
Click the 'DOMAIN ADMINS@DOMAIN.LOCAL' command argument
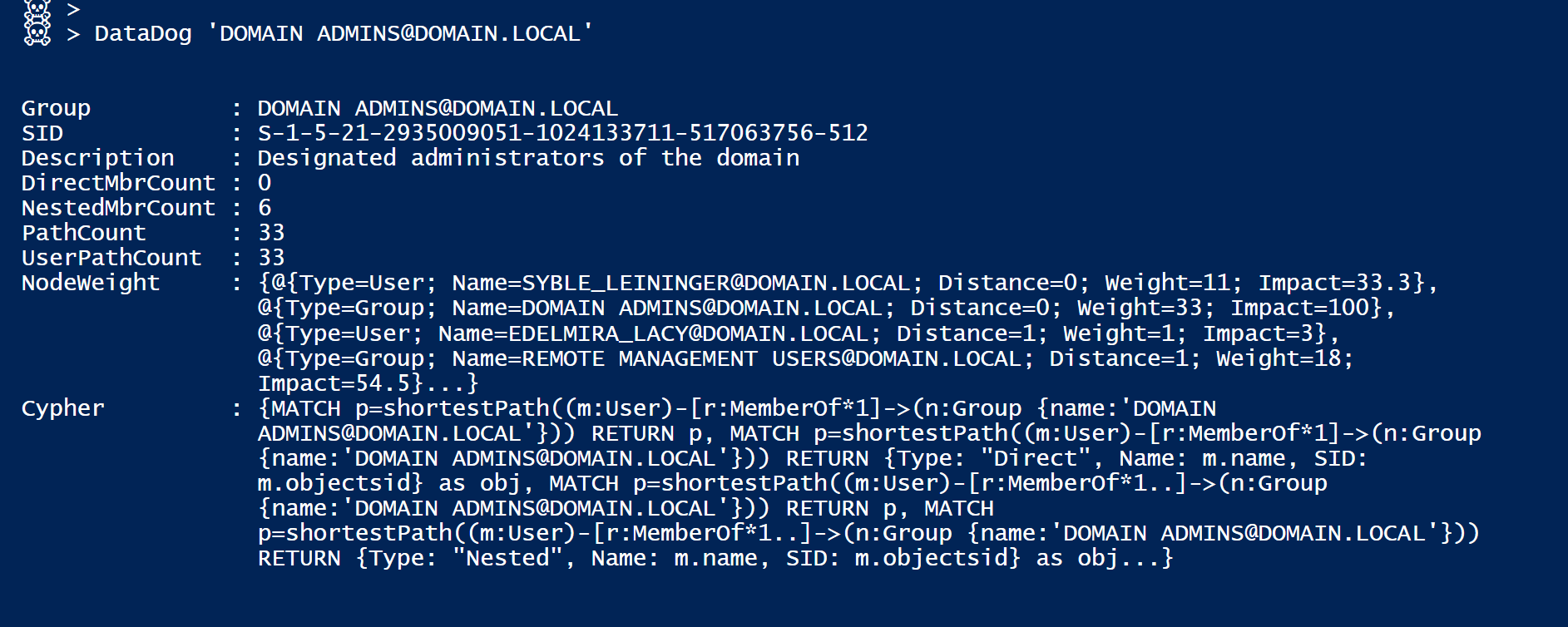pos(400,34)
